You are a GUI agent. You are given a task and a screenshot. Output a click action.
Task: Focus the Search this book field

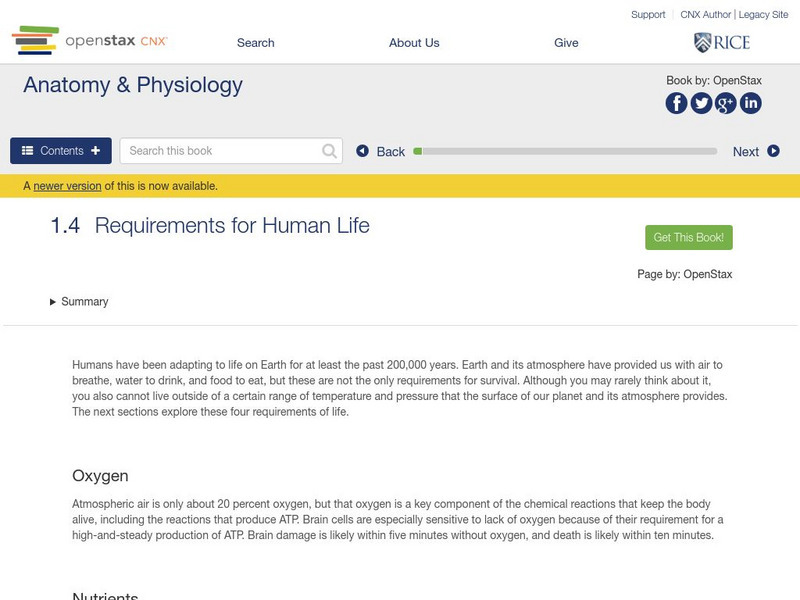pyautogui.click(x=231, y=151)
